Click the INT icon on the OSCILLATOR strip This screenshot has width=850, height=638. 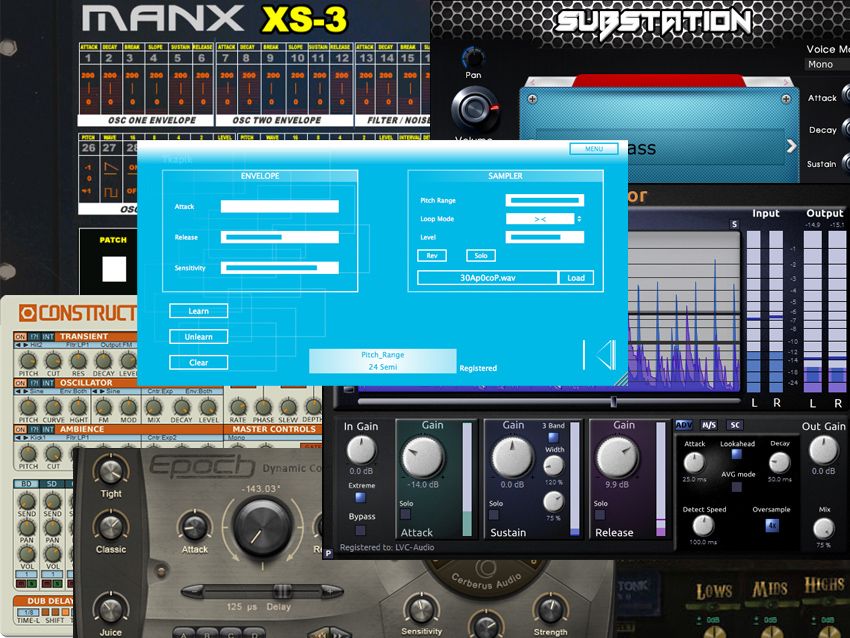pyautogui.click(x=47, y=384)
